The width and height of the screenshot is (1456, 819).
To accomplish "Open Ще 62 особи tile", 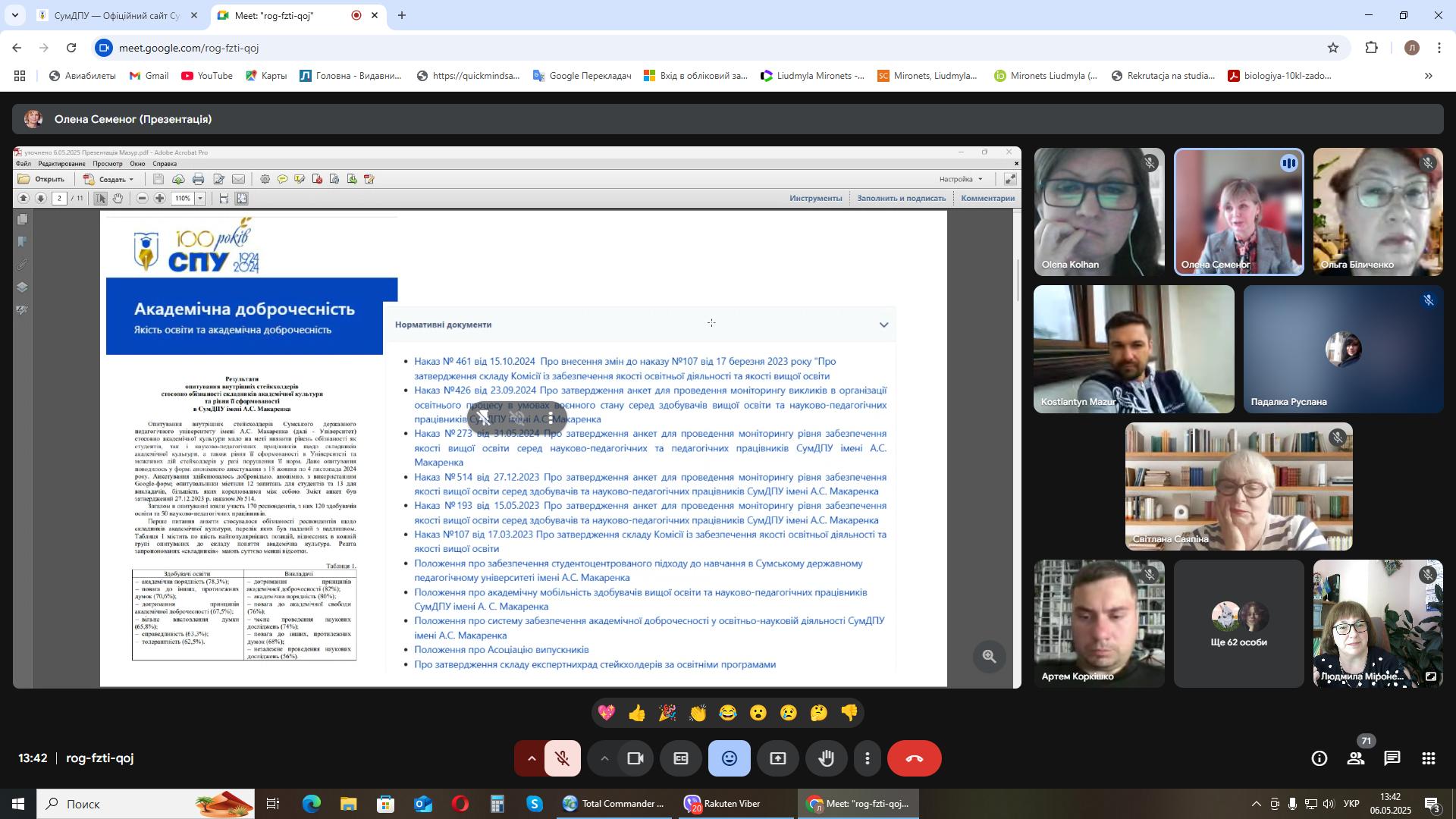I will [1239, 624].
